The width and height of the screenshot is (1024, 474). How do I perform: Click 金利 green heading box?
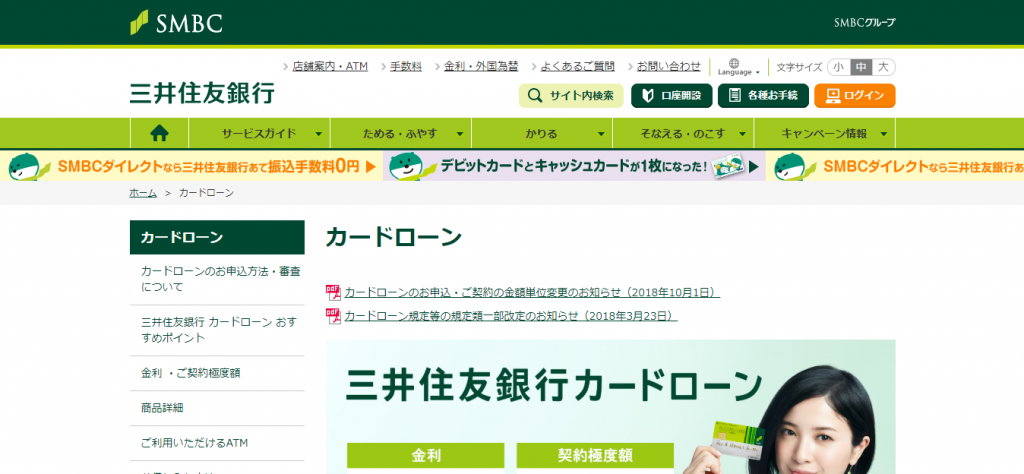coord(425,455)
